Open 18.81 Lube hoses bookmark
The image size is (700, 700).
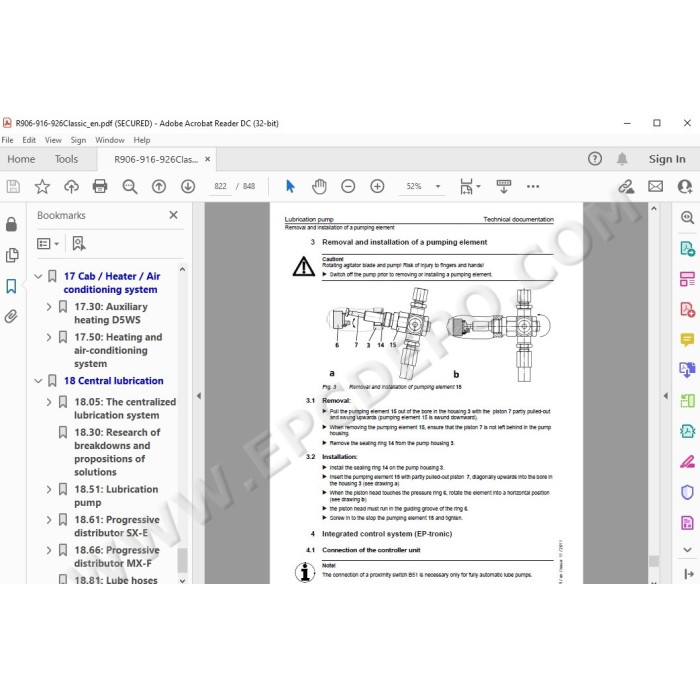(116, 580)
